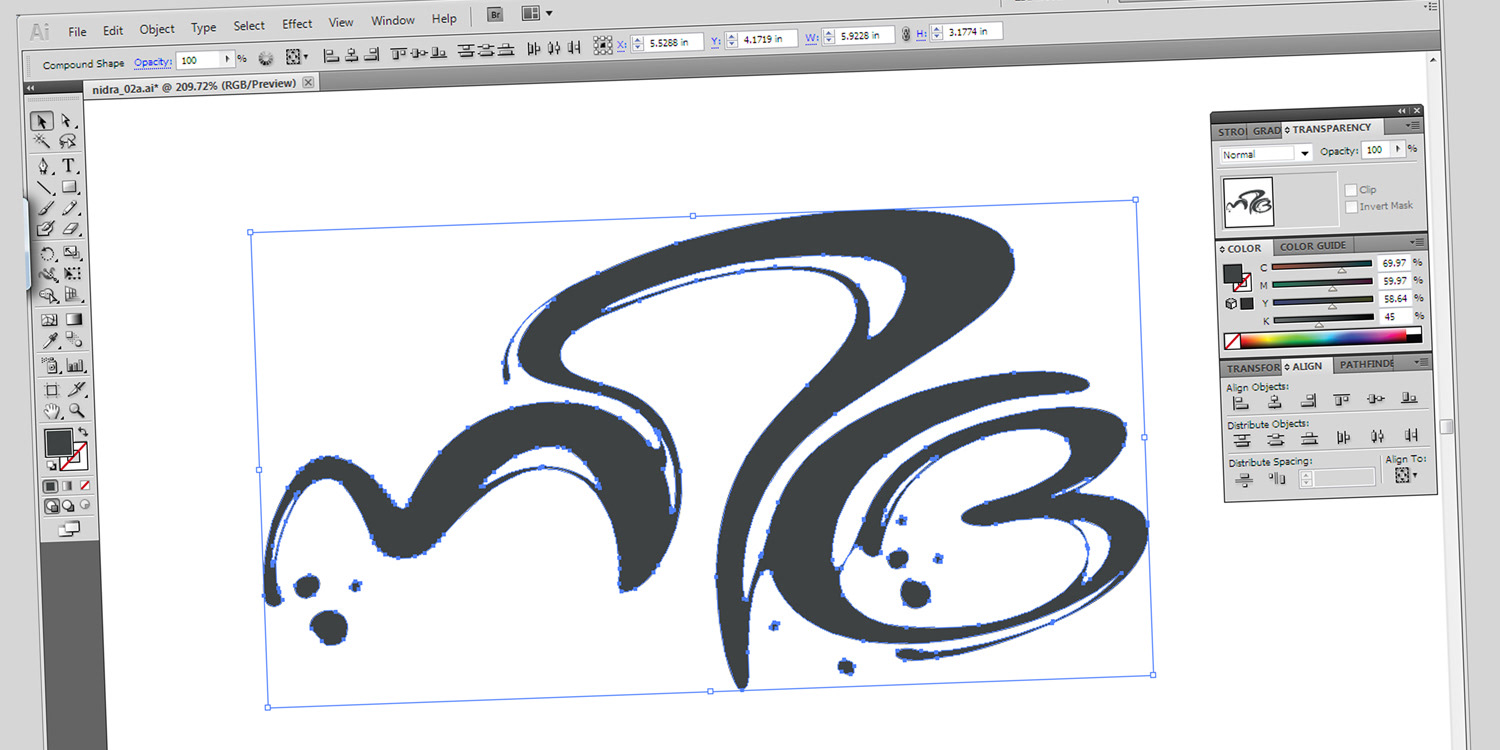
Task: Select the Line Segment tool
Action: (44, 187)
